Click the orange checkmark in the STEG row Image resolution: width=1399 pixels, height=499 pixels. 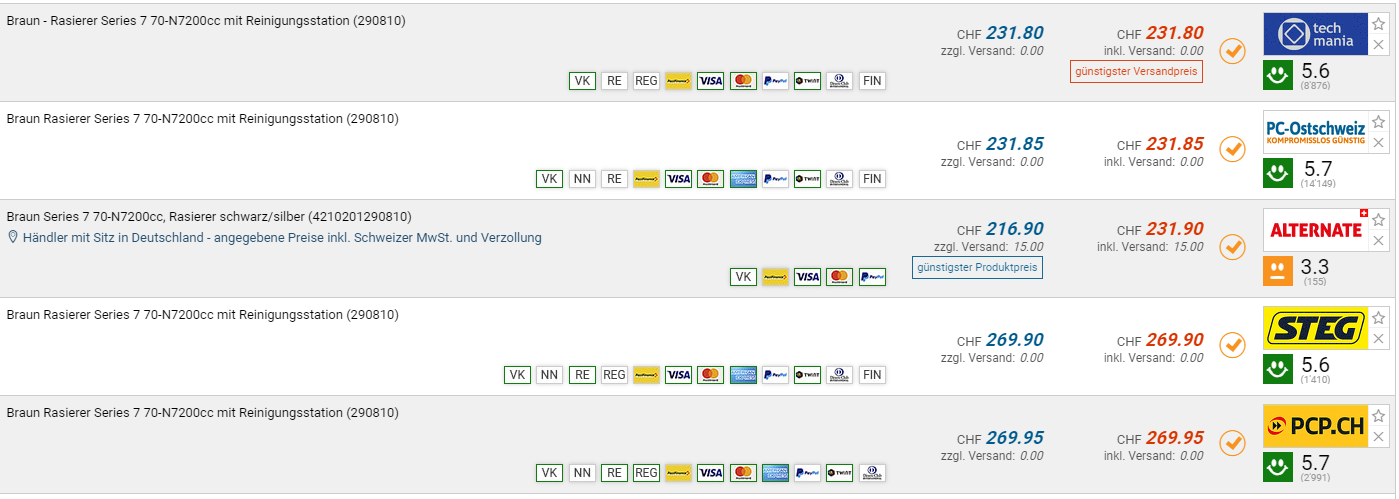1233,345
